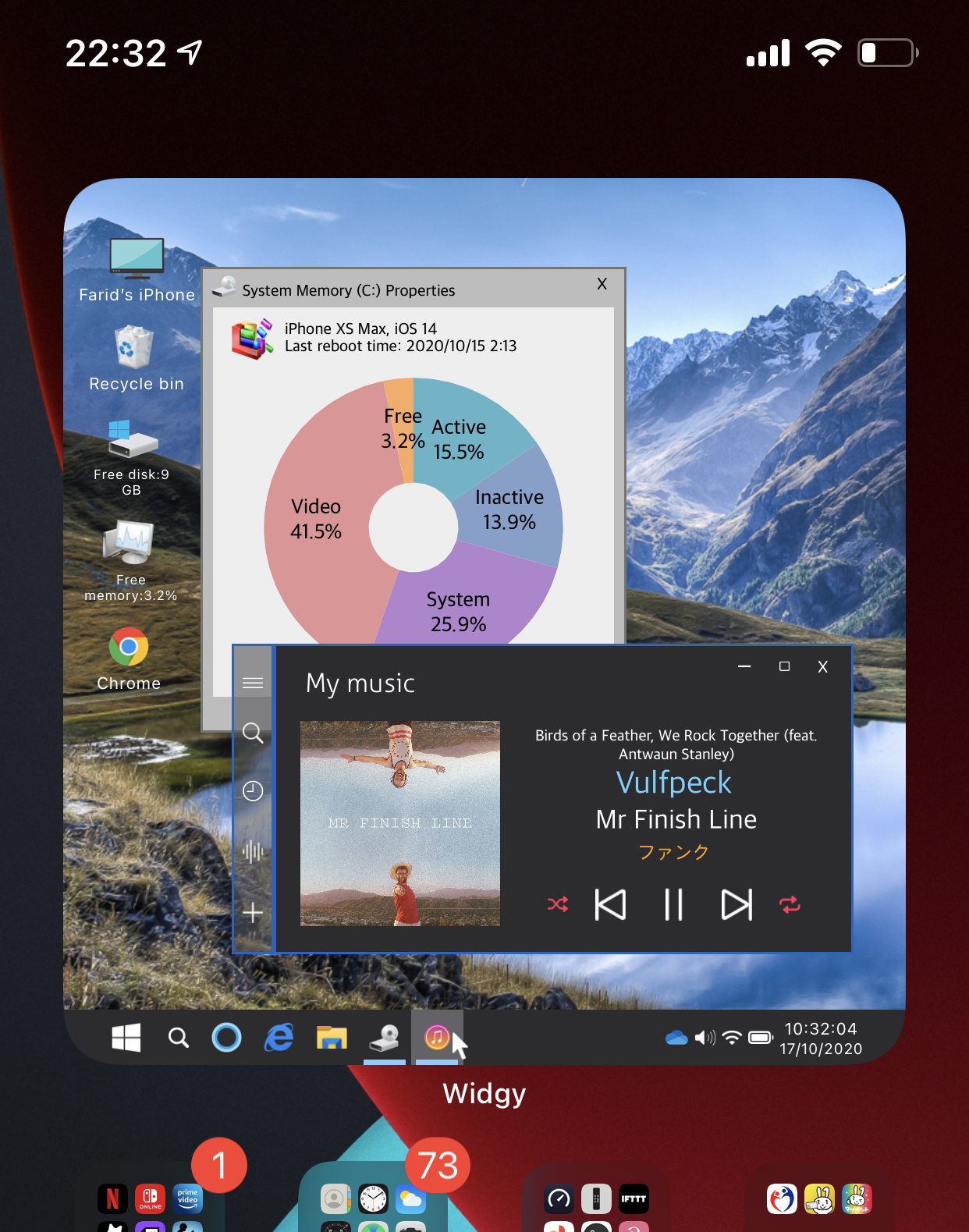
Task: Open the Farid's iPhone computer icon
Action: (137, 258)
